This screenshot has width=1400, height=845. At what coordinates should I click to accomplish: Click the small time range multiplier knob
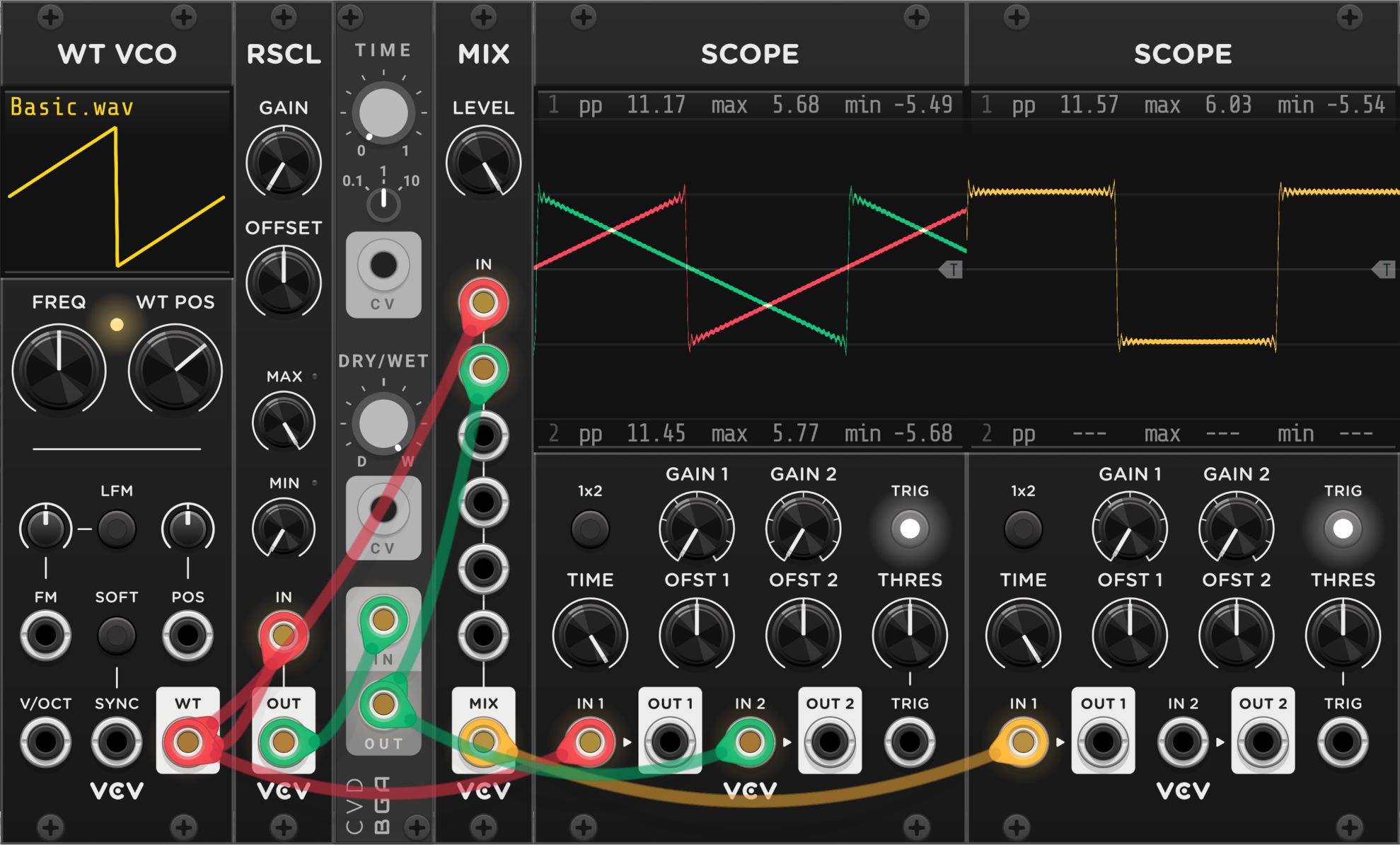pos(383,204)
